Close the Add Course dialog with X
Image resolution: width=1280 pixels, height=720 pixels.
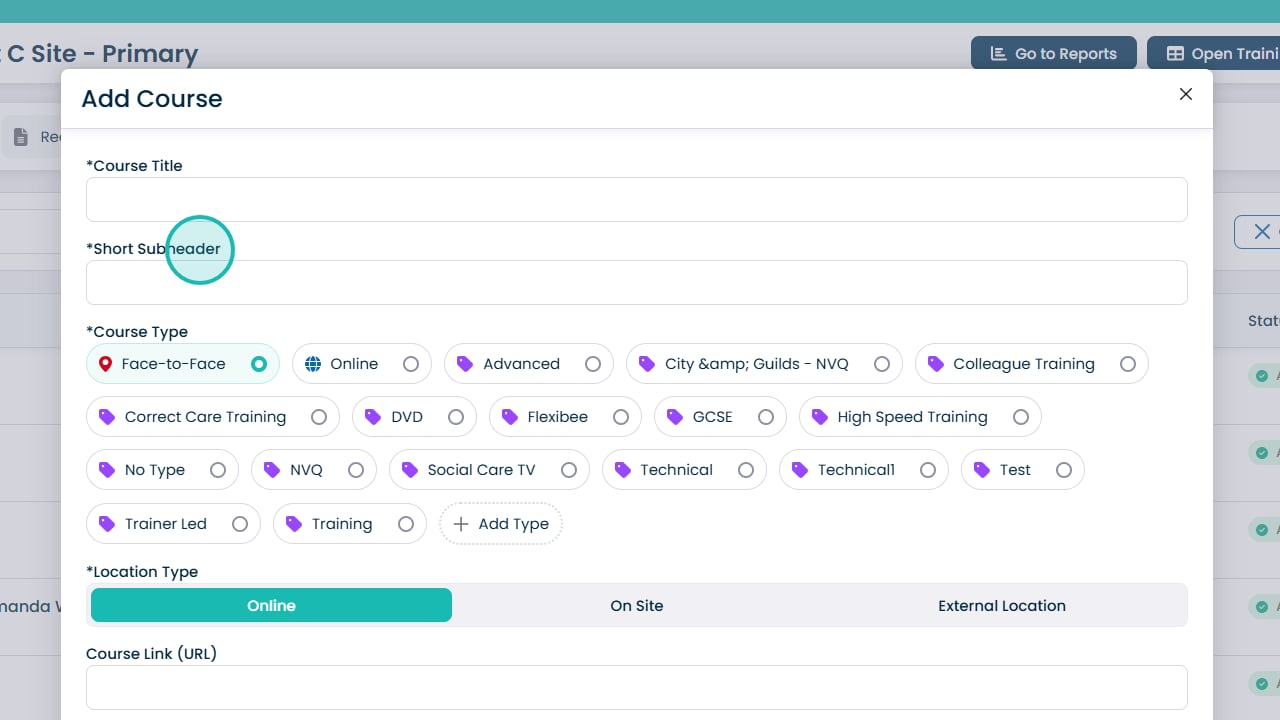(x=1186, y=94)
